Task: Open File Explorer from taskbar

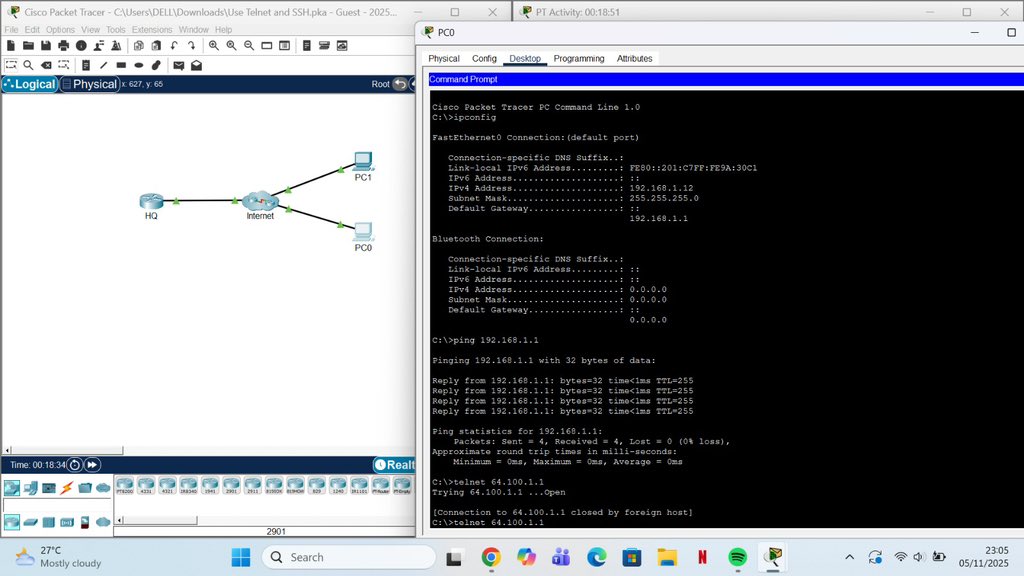Action: [x=667, y=557]
